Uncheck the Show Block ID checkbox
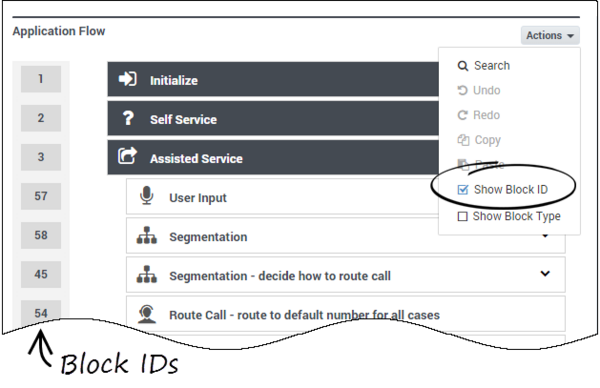 pyautogui.click(x=463, y=189)
